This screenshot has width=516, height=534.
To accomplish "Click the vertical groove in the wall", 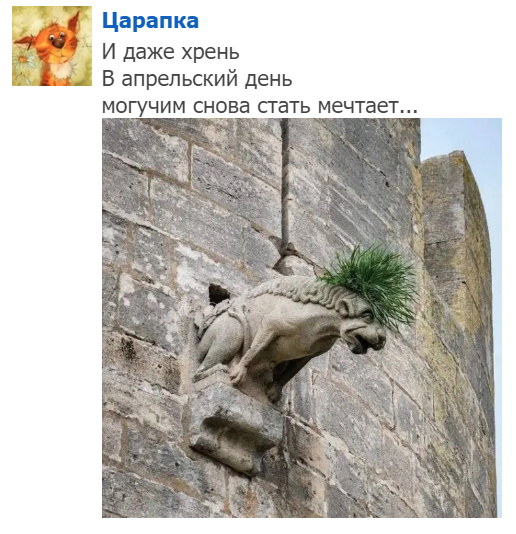I will 285,184.
